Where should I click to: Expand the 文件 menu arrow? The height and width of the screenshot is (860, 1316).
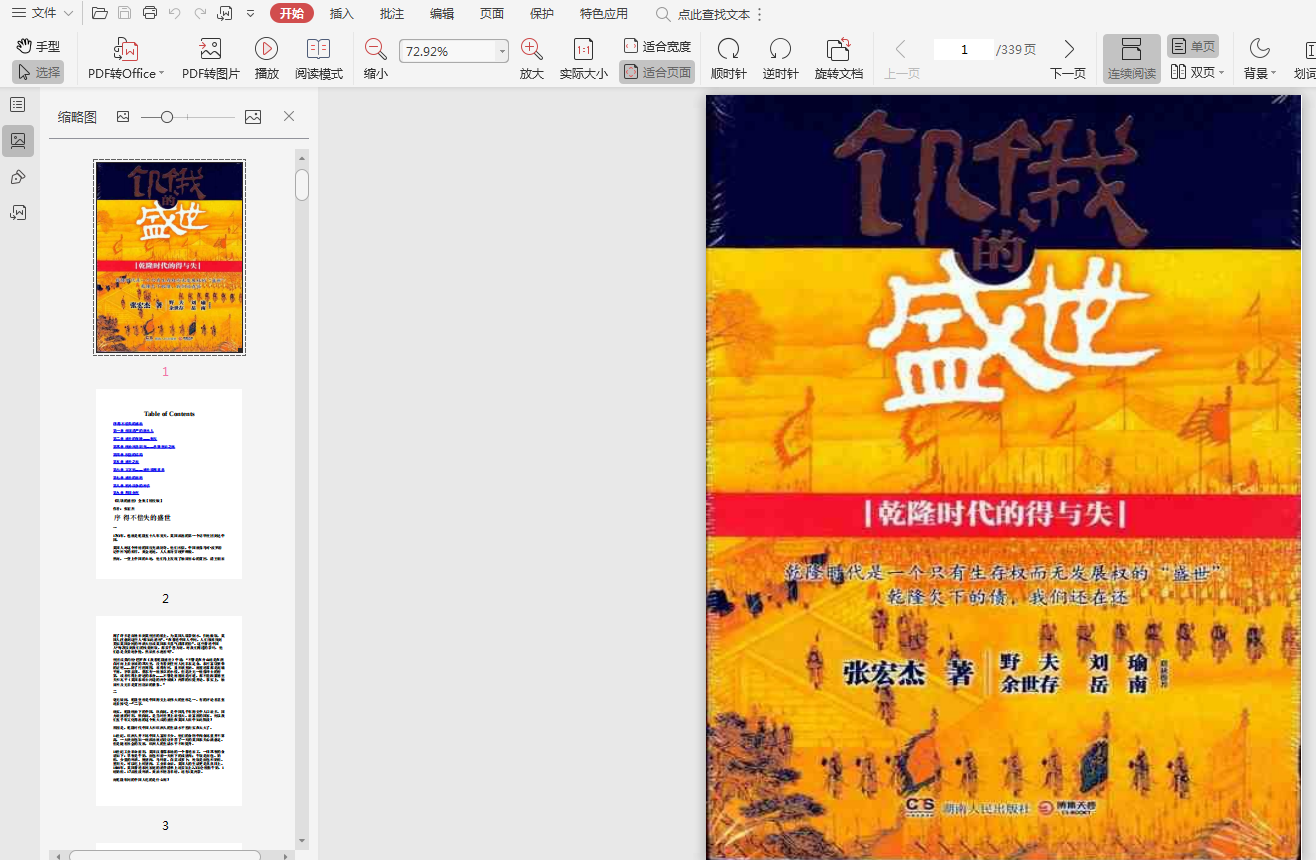click(x=68, y=14)
